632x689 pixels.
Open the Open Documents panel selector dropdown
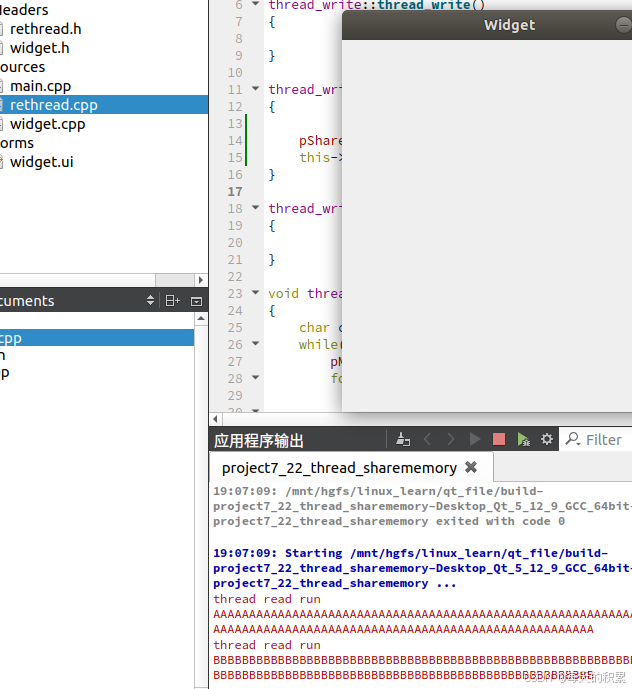151,300
